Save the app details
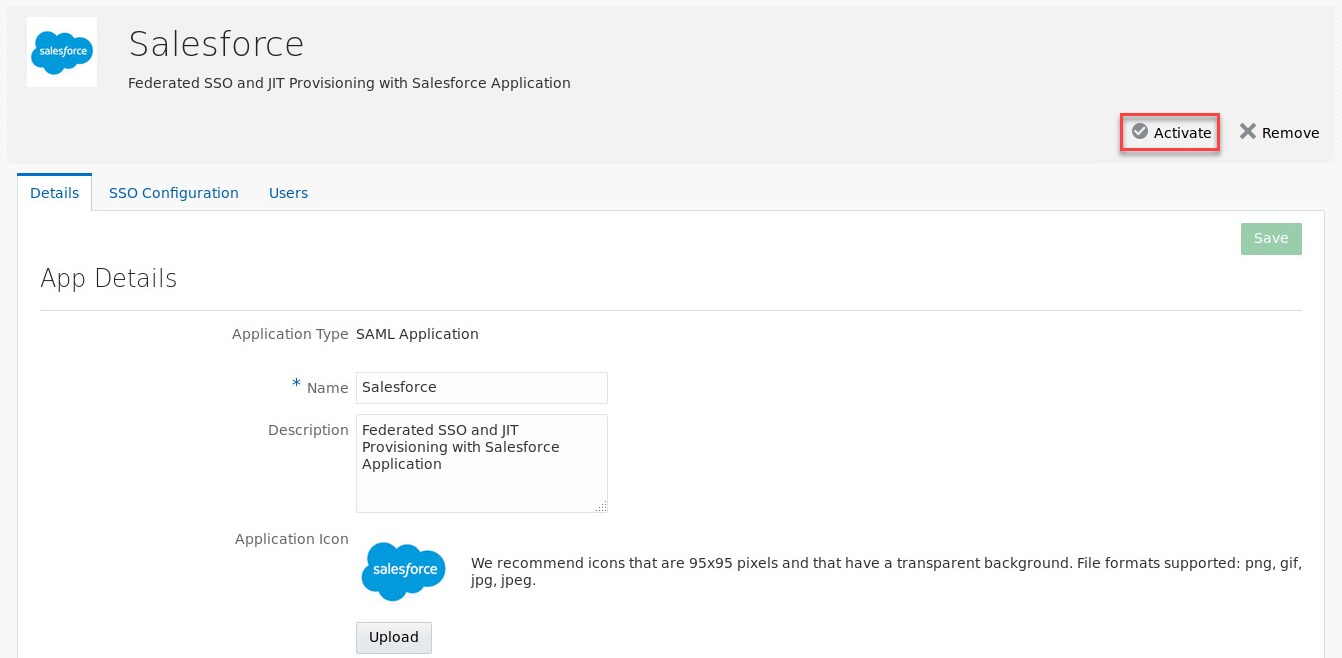The height and width of the screenshot is (658, 1342). 1271,239
